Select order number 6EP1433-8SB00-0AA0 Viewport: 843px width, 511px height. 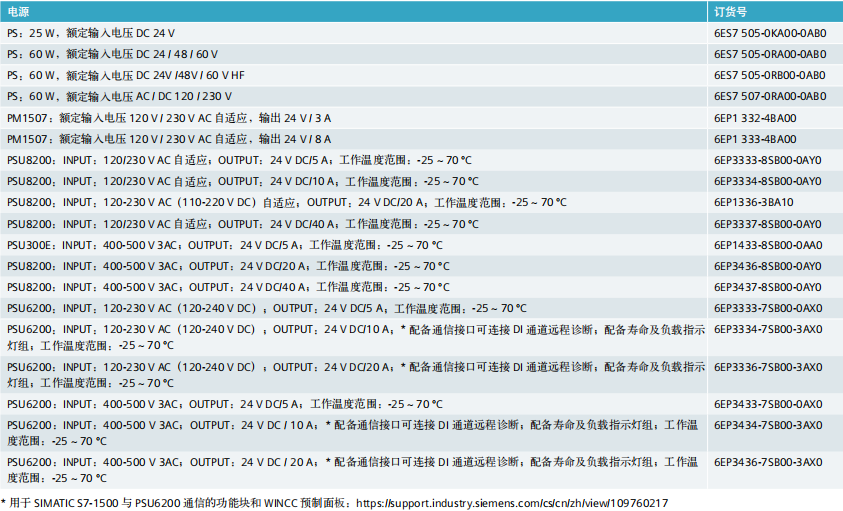[x=768, y=245]
